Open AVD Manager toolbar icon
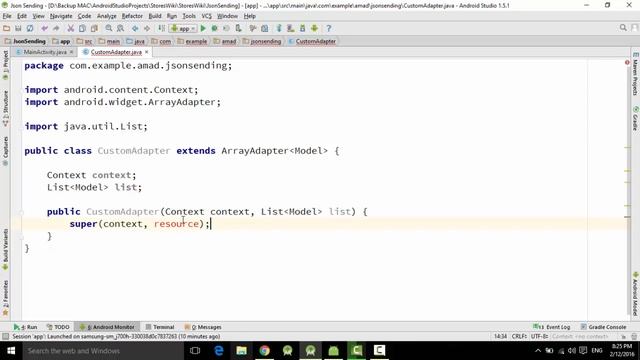 [291, 28]
